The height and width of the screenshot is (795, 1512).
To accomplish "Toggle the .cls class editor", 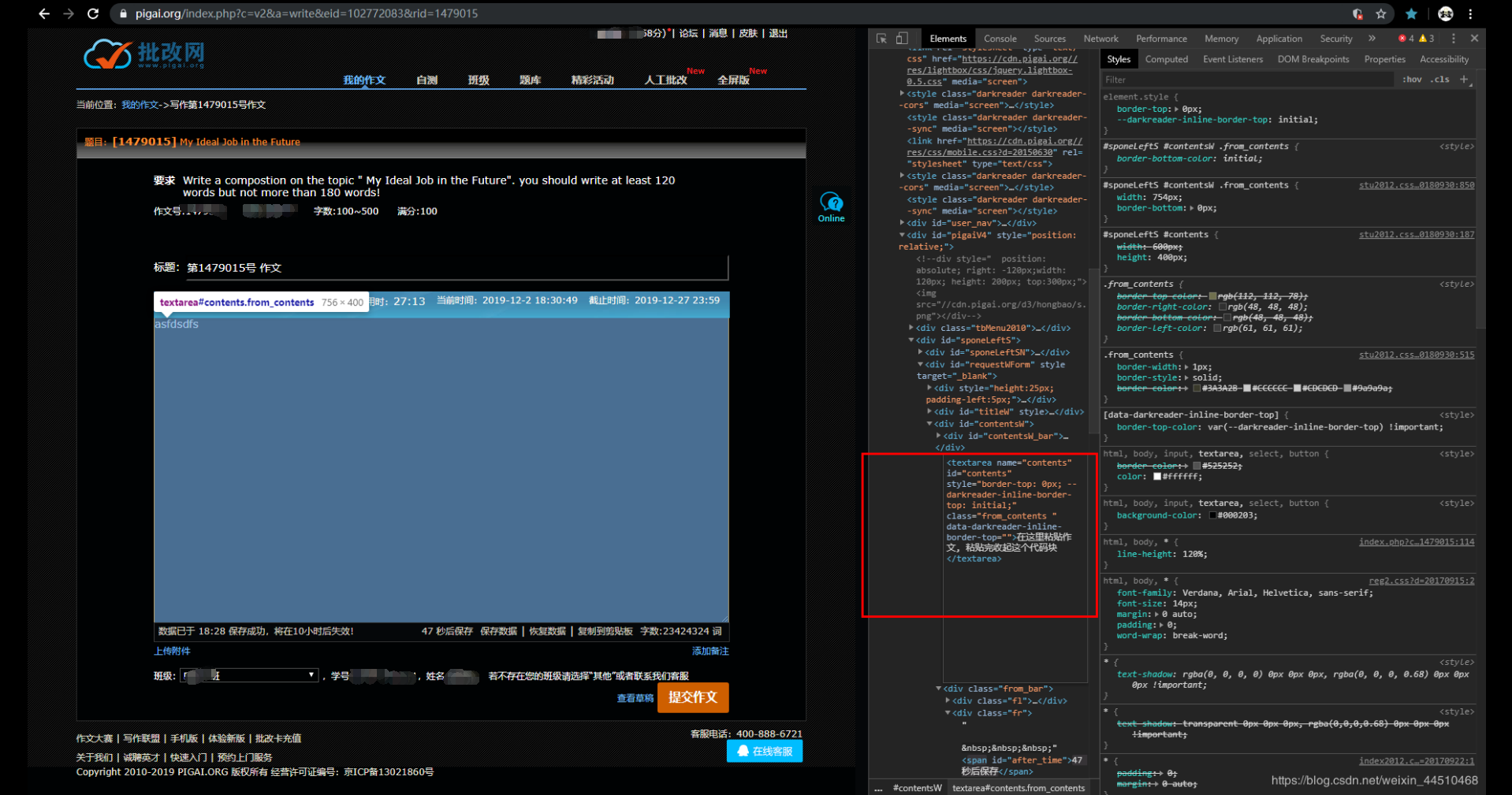I will (x=1441, y=79).
